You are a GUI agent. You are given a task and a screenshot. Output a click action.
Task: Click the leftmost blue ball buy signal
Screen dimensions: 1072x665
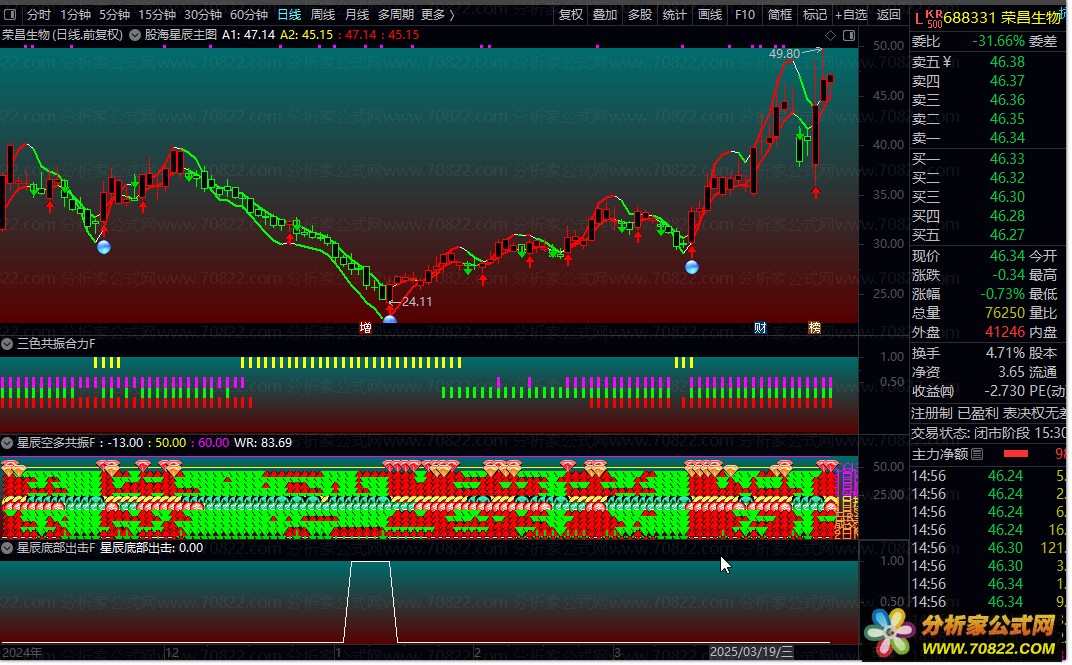pyautogui.click(x=104, y=247)
